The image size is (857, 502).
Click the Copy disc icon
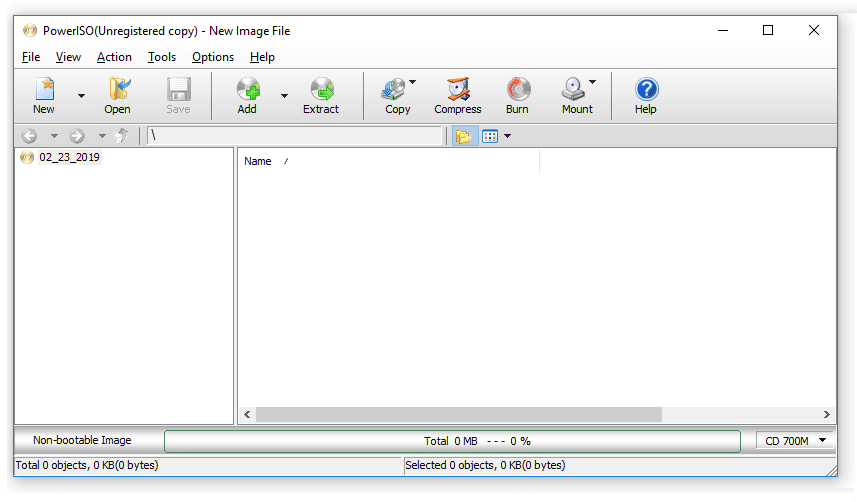click(394, 89)
